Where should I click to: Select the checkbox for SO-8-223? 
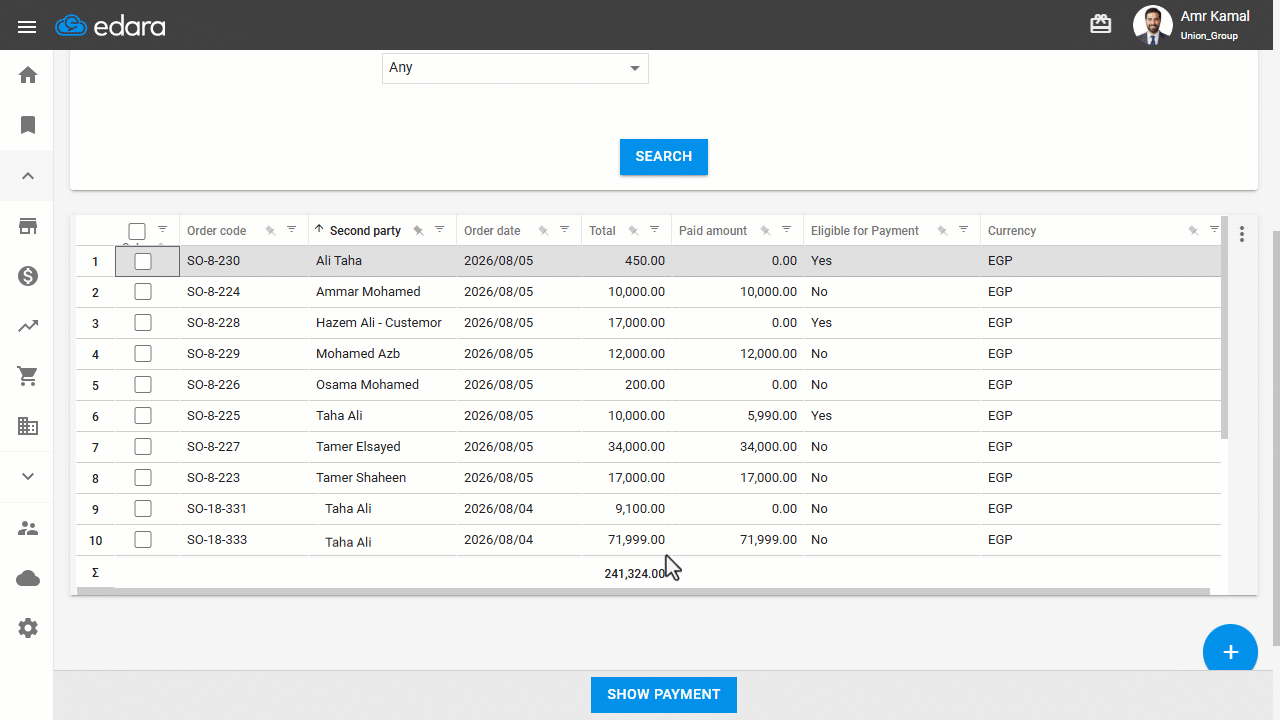coord(143,478)
